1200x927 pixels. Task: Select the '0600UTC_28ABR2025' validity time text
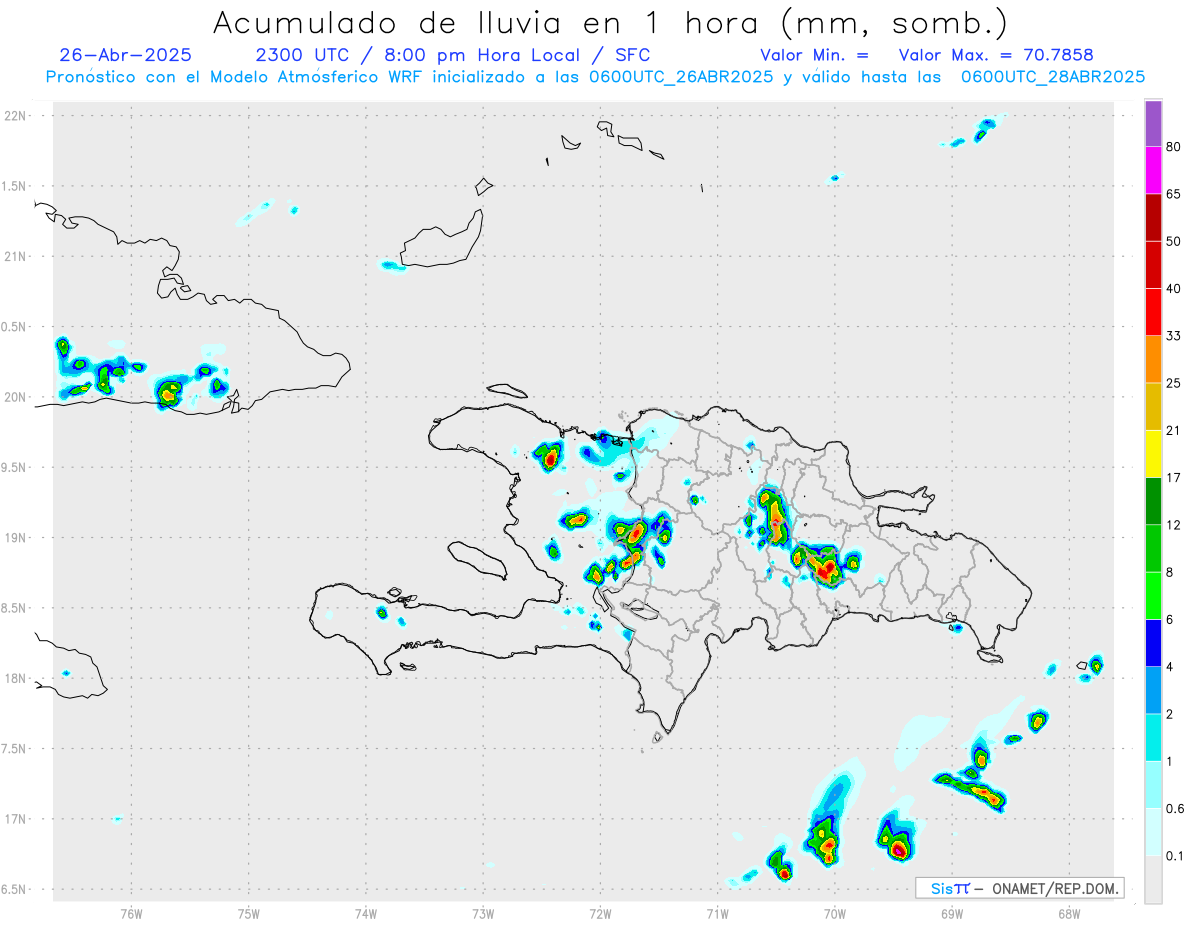[x=1052, y=77]
